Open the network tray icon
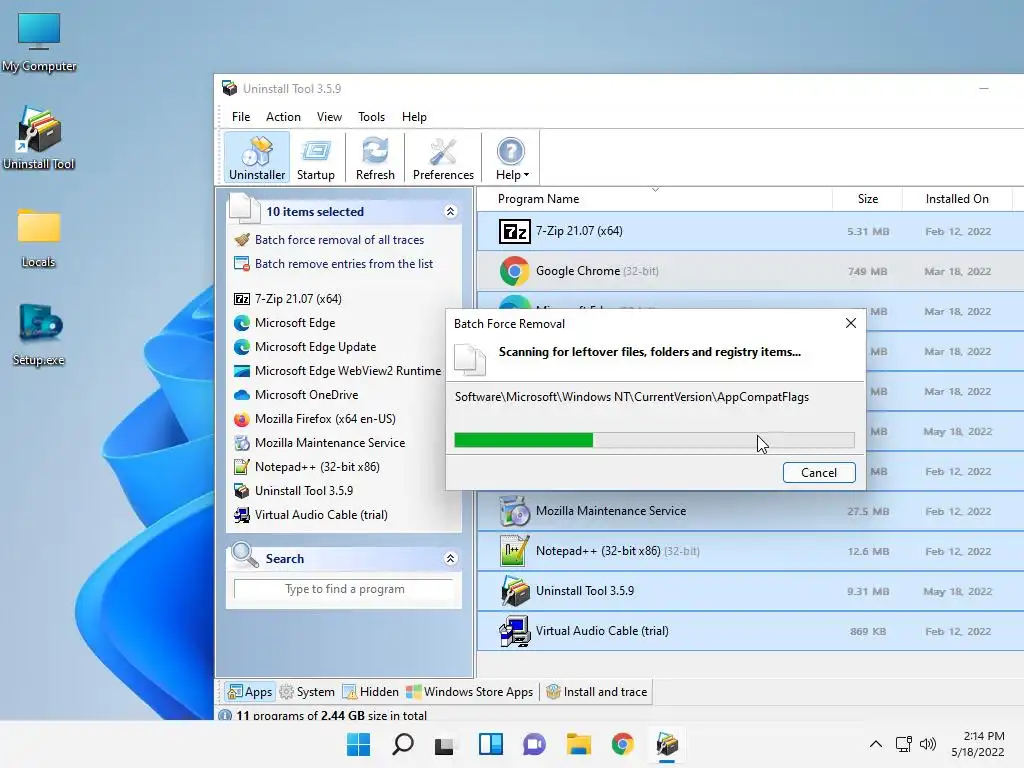The height and width of the screenshot is (768, 1024). pyautogui.click(x=904, y=744)
